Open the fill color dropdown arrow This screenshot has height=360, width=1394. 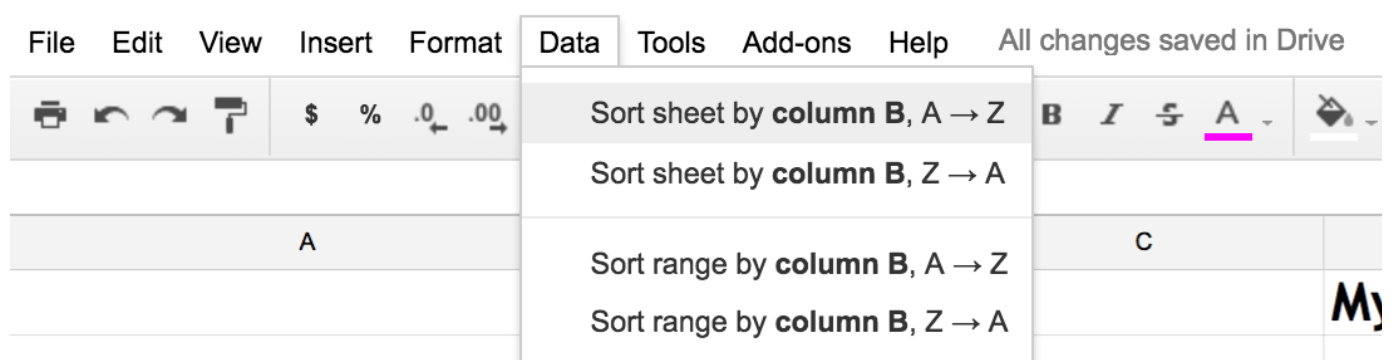tap(1371, 122)
